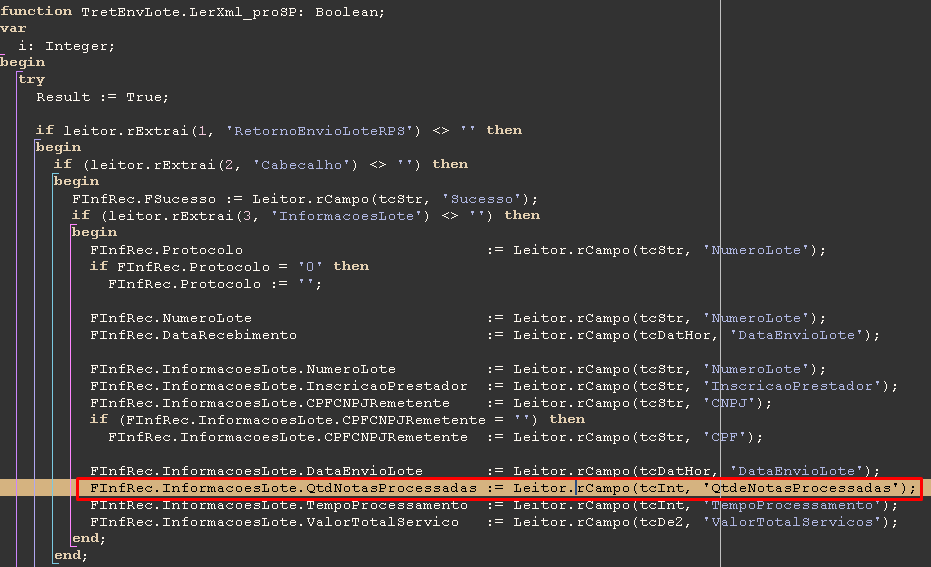This screenshot has height=567, width=931.
Task: Click the 'QtdeNotasProcessadas' string literal
Action: [x=801, y=488]
